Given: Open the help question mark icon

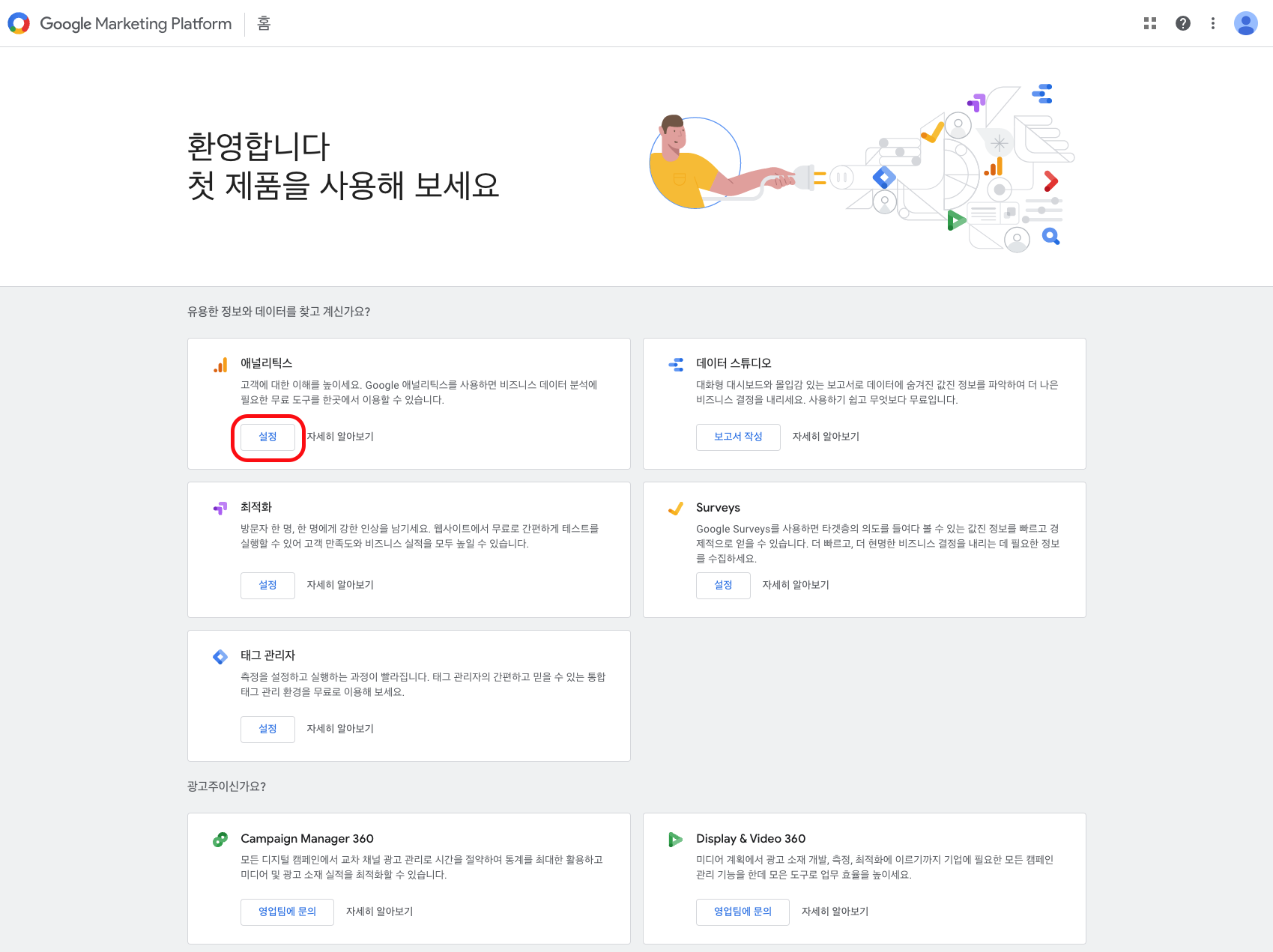Looking at the screenshot, I should (1183, 23).
